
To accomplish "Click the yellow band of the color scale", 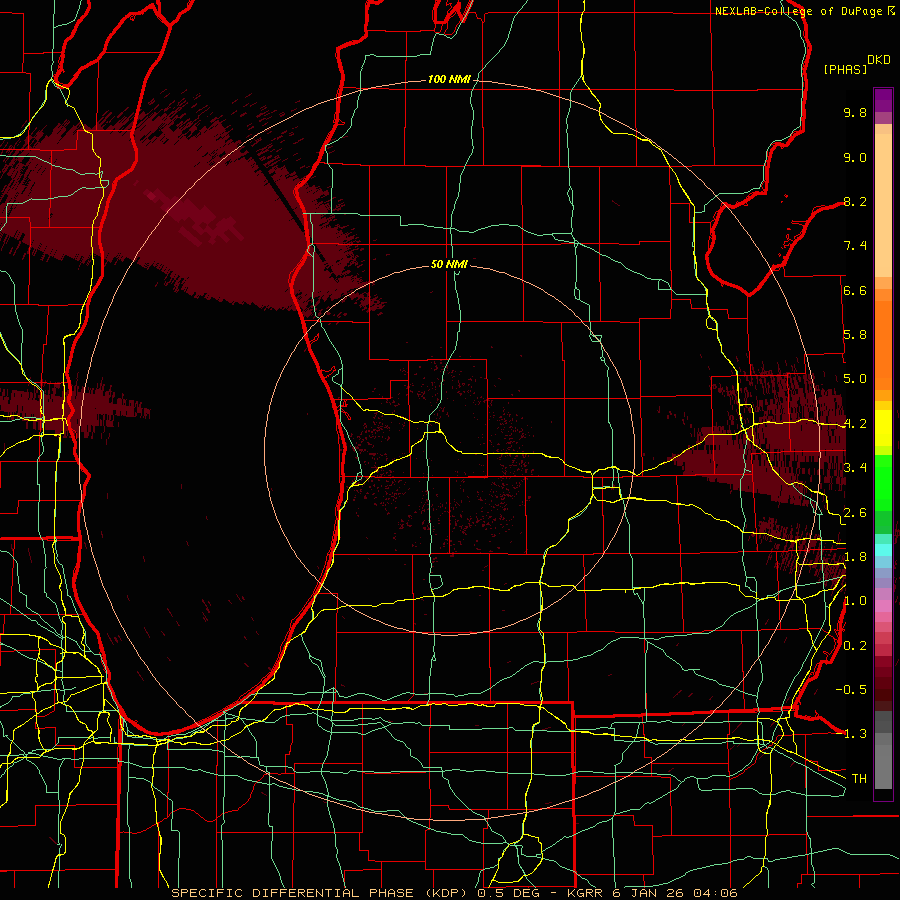I will point(883,428).
